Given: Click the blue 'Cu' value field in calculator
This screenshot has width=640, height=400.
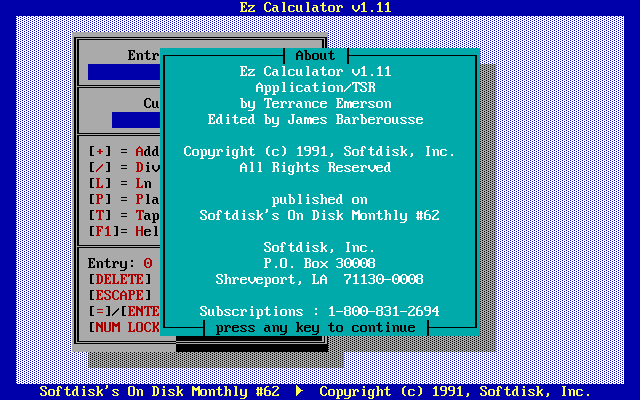Looking at the screenshot, I should 136,120.
